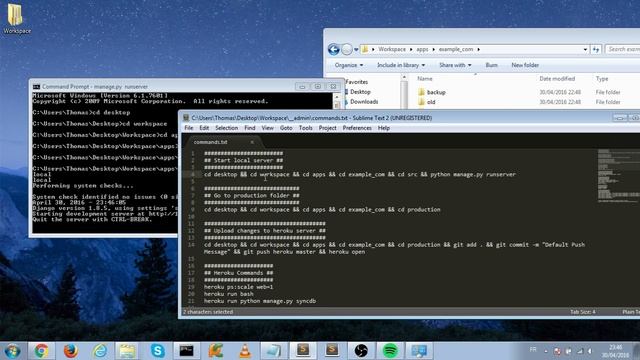Click Tab Size: 4 in status bar
The image size is (640, 360).
click(x=582, y=312)
